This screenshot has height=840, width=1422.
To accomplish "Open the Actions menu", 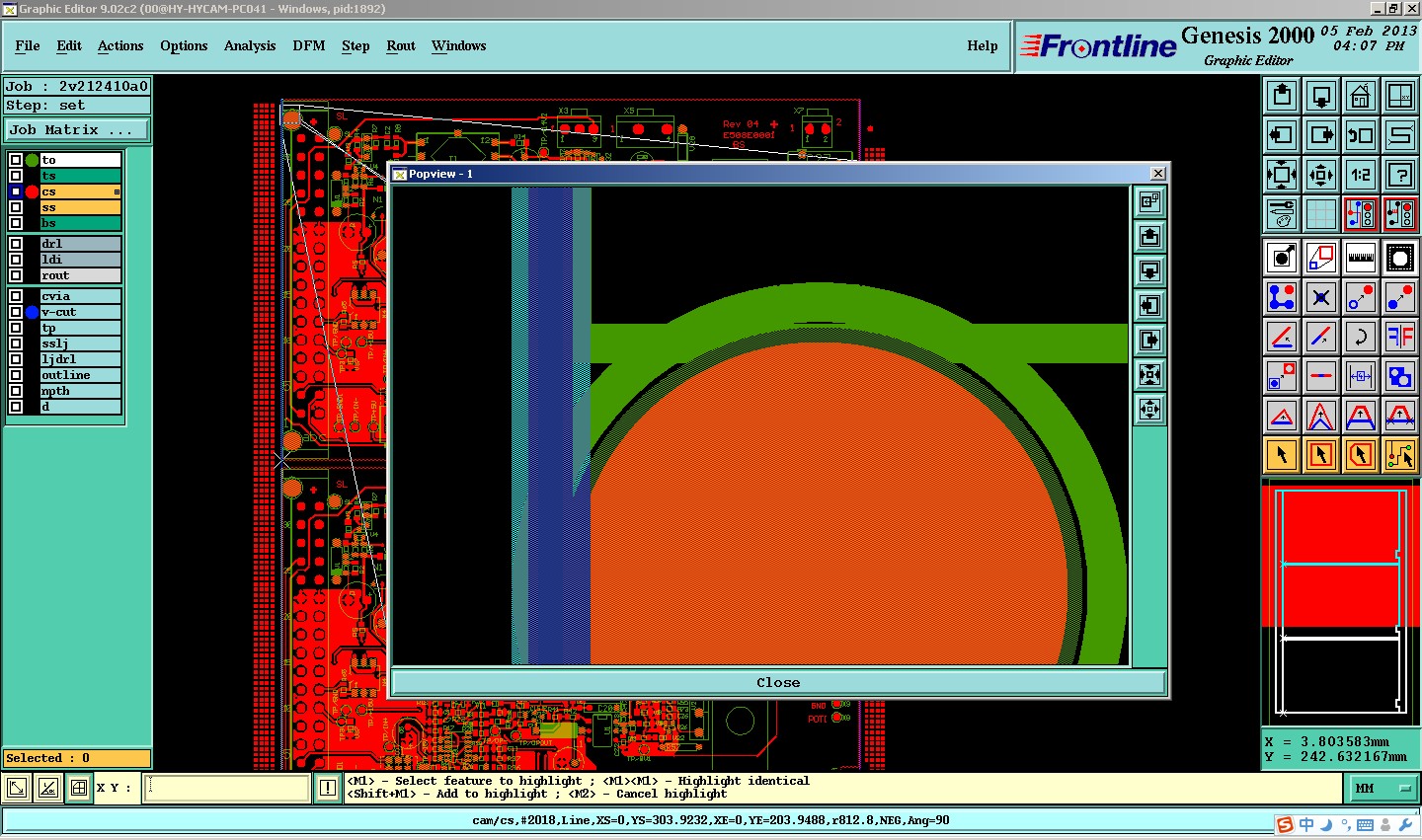I will click(120, 45).
